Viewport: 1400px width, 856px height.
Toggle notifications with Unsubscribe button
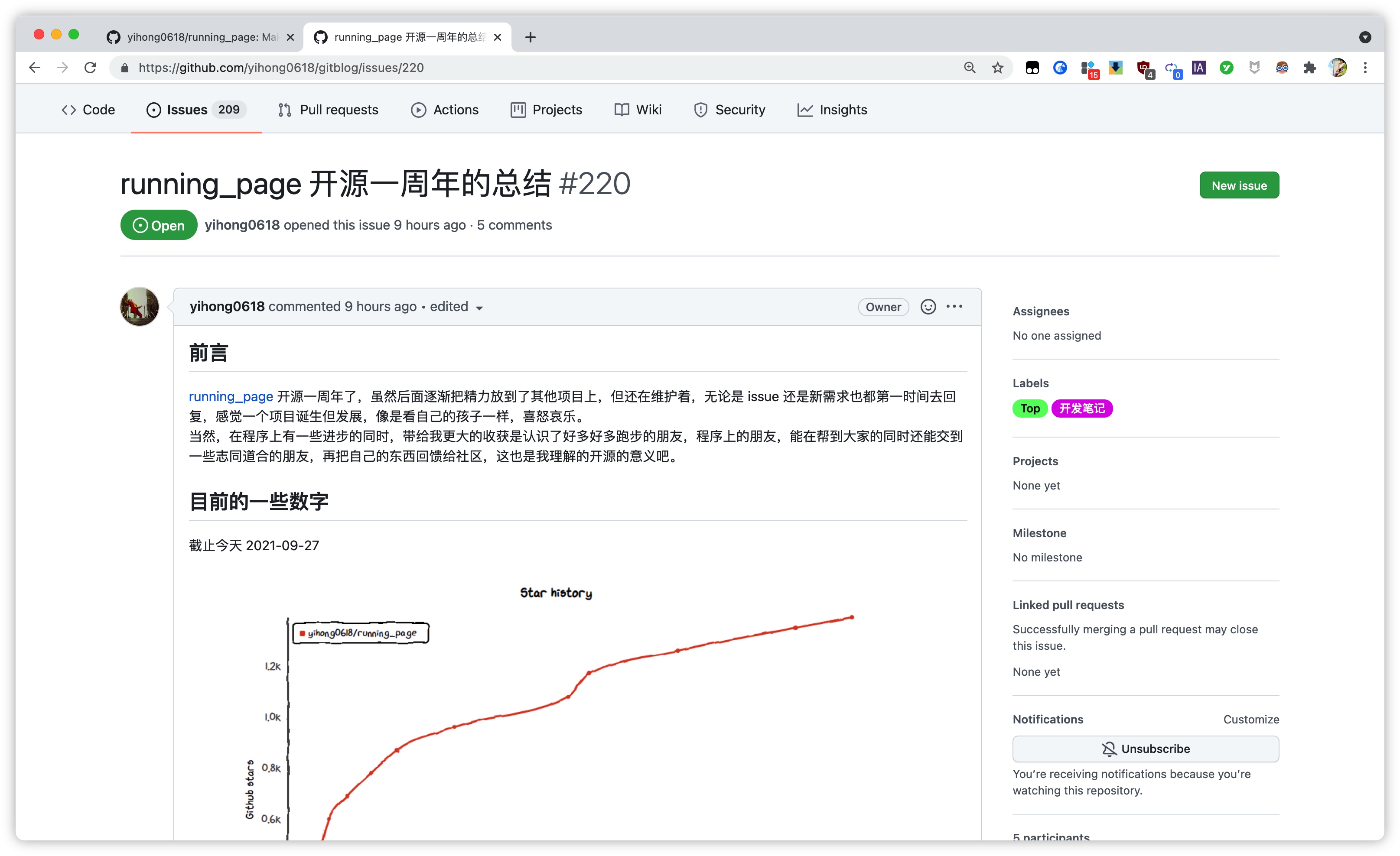1145,749
